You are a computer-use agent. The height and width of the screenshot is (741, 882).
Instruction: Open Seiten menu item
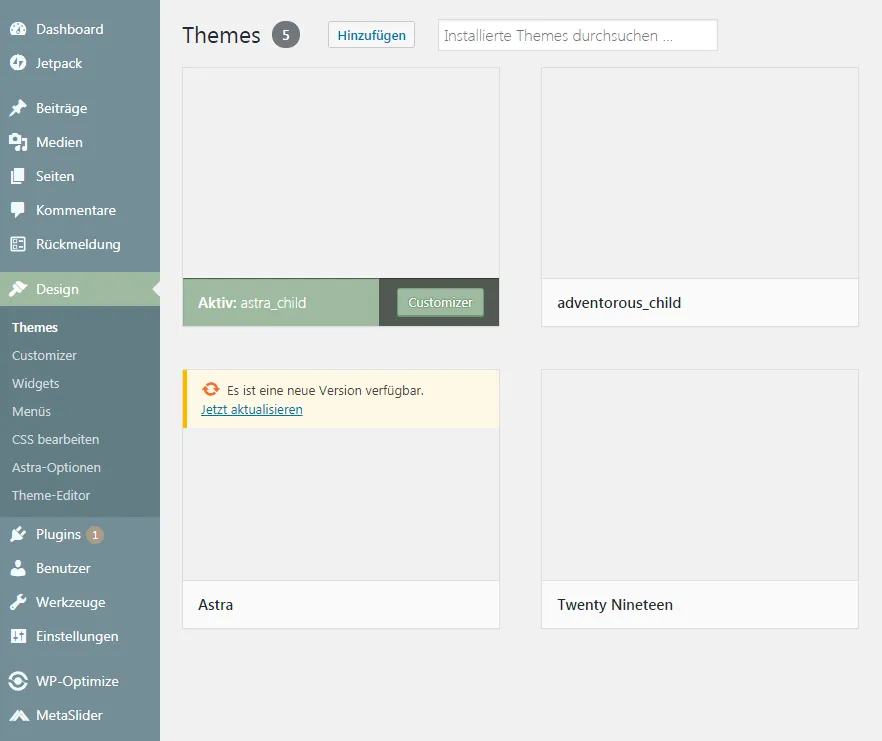pyautogui.click(x=80, y=176)
